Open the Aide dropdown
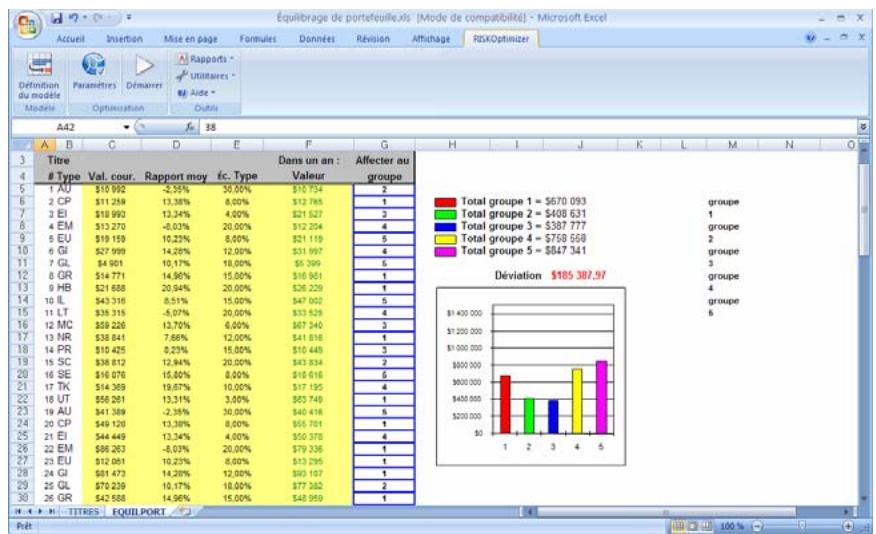This screenshot has width=876, height=534. pyautogui.click(x=197, y=93)
